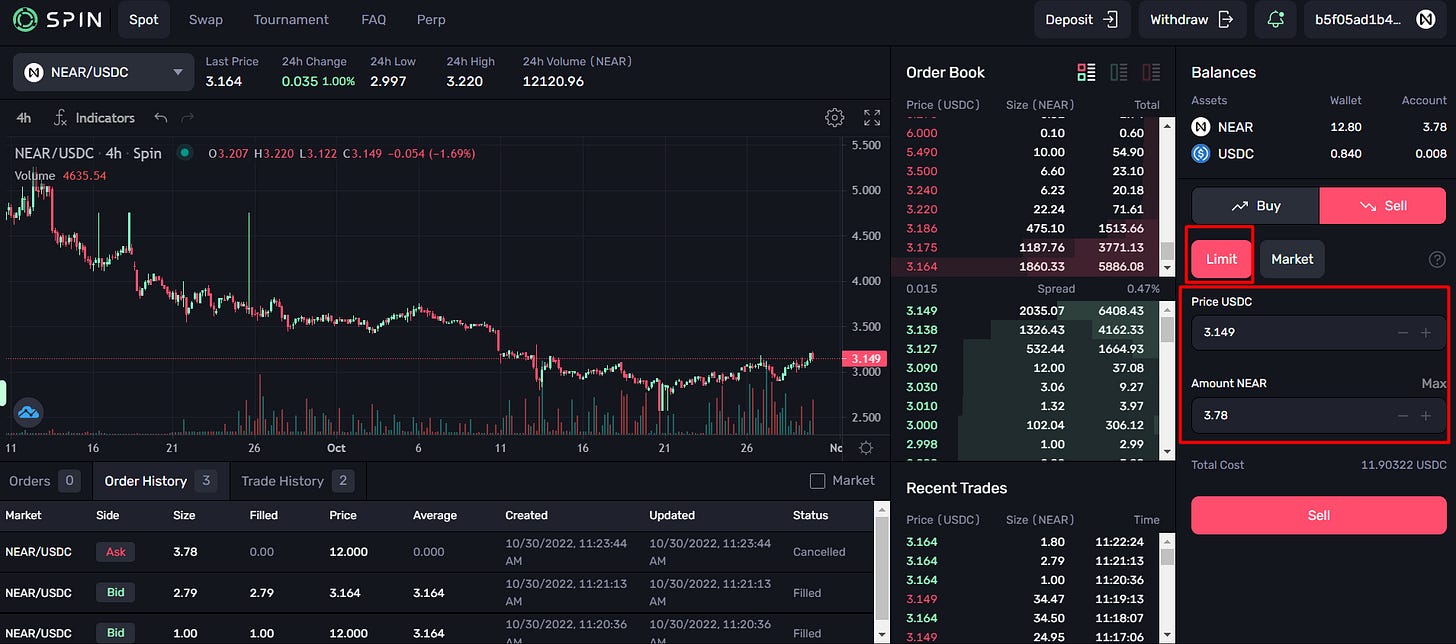Image resolution: width=1456 pixels, height=644 pixels.
Task: Select bid price 3.149 in order book
Action: pos(921,310)
